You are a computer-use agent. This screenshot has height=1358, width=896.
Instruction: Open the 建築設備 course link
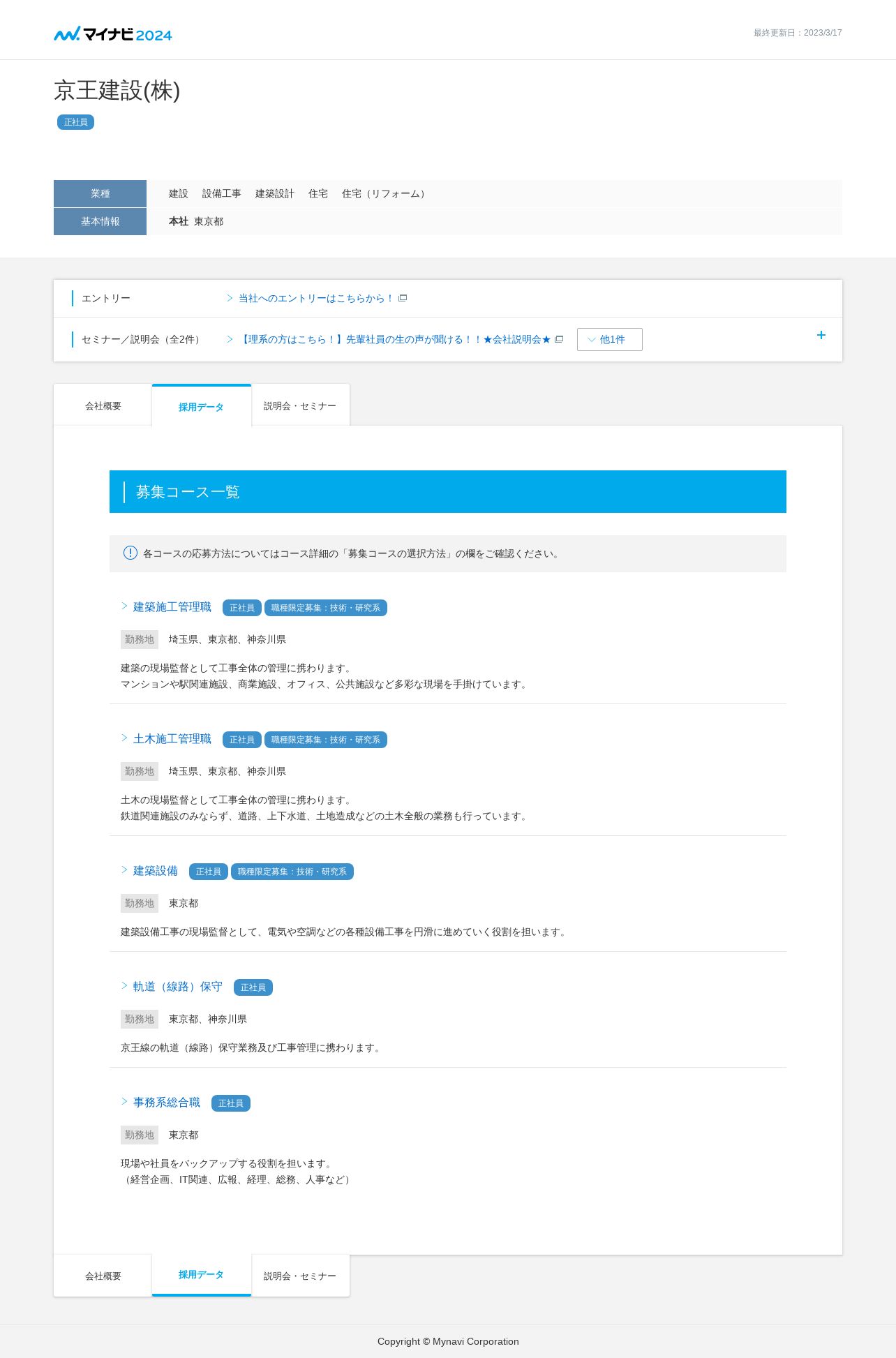(x=156, y=871)
